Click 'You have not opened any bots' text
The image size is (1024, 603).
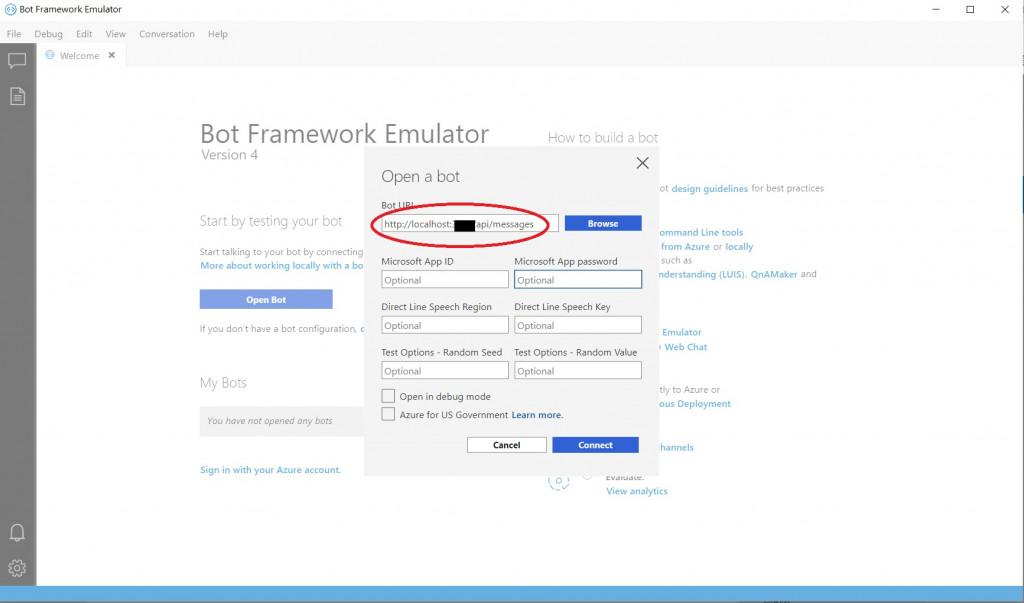[x=270, y=421]
